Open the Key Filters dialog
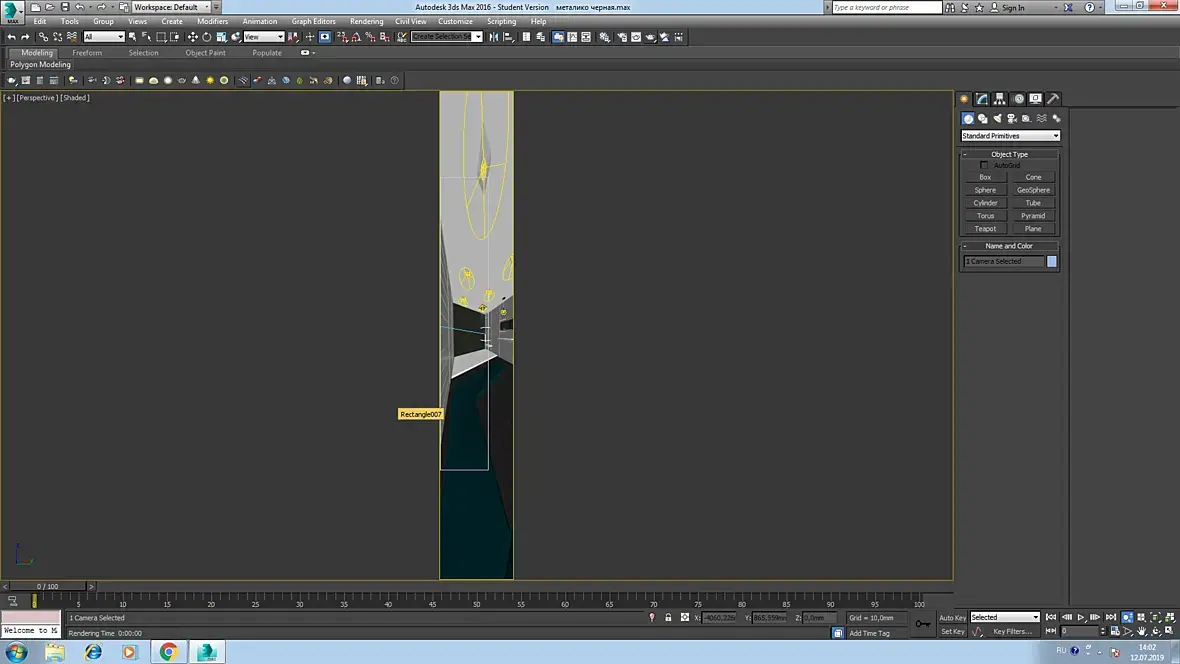The width and height of the screenshot is (1180, 664). (x=1011, y=632)
